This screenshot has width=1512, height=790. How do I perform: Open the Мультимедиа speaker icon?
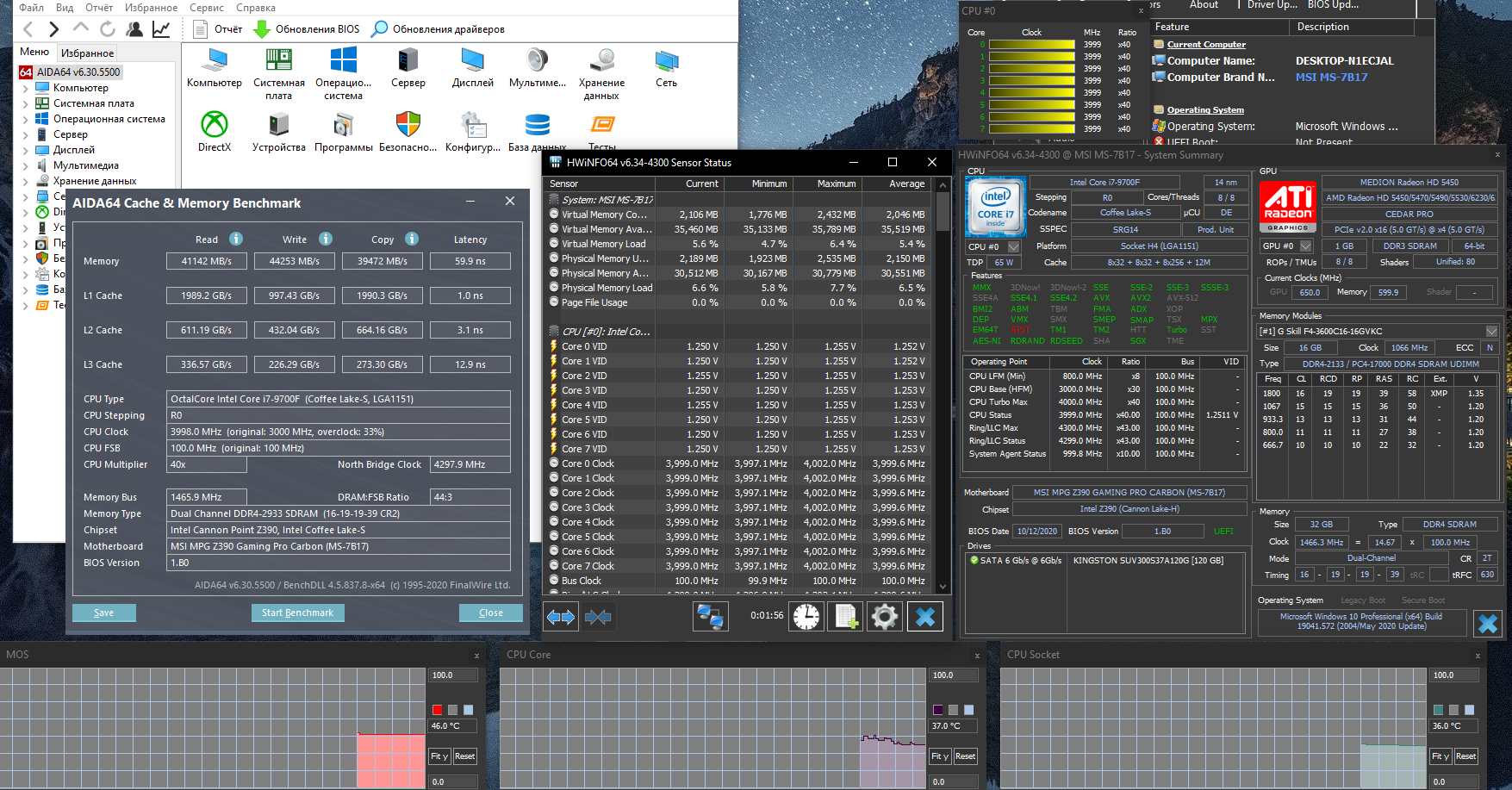[537, 60]
